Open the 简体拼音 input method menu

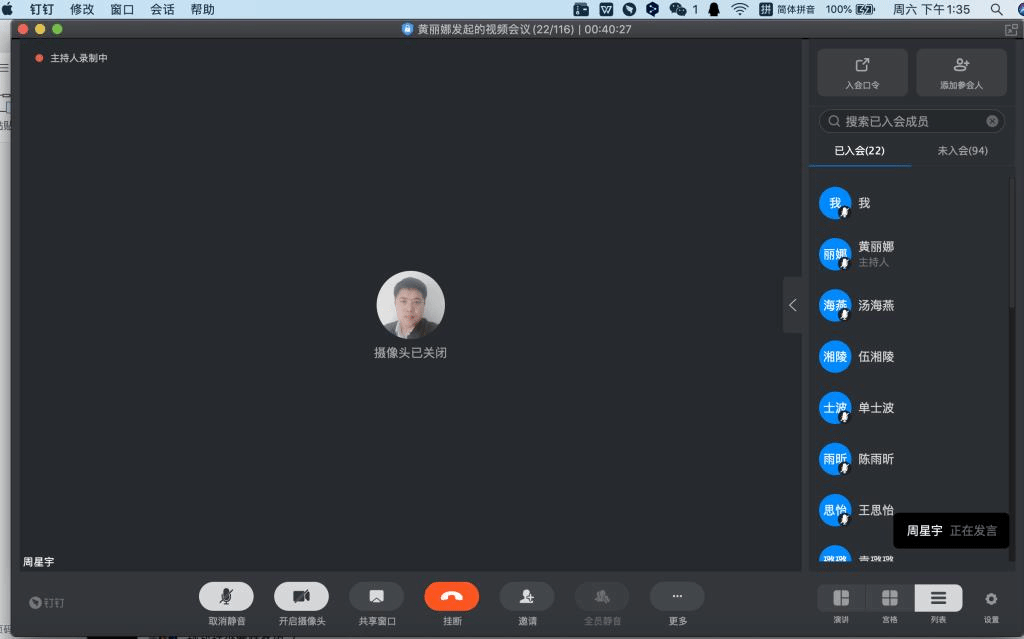coord(787,9)
